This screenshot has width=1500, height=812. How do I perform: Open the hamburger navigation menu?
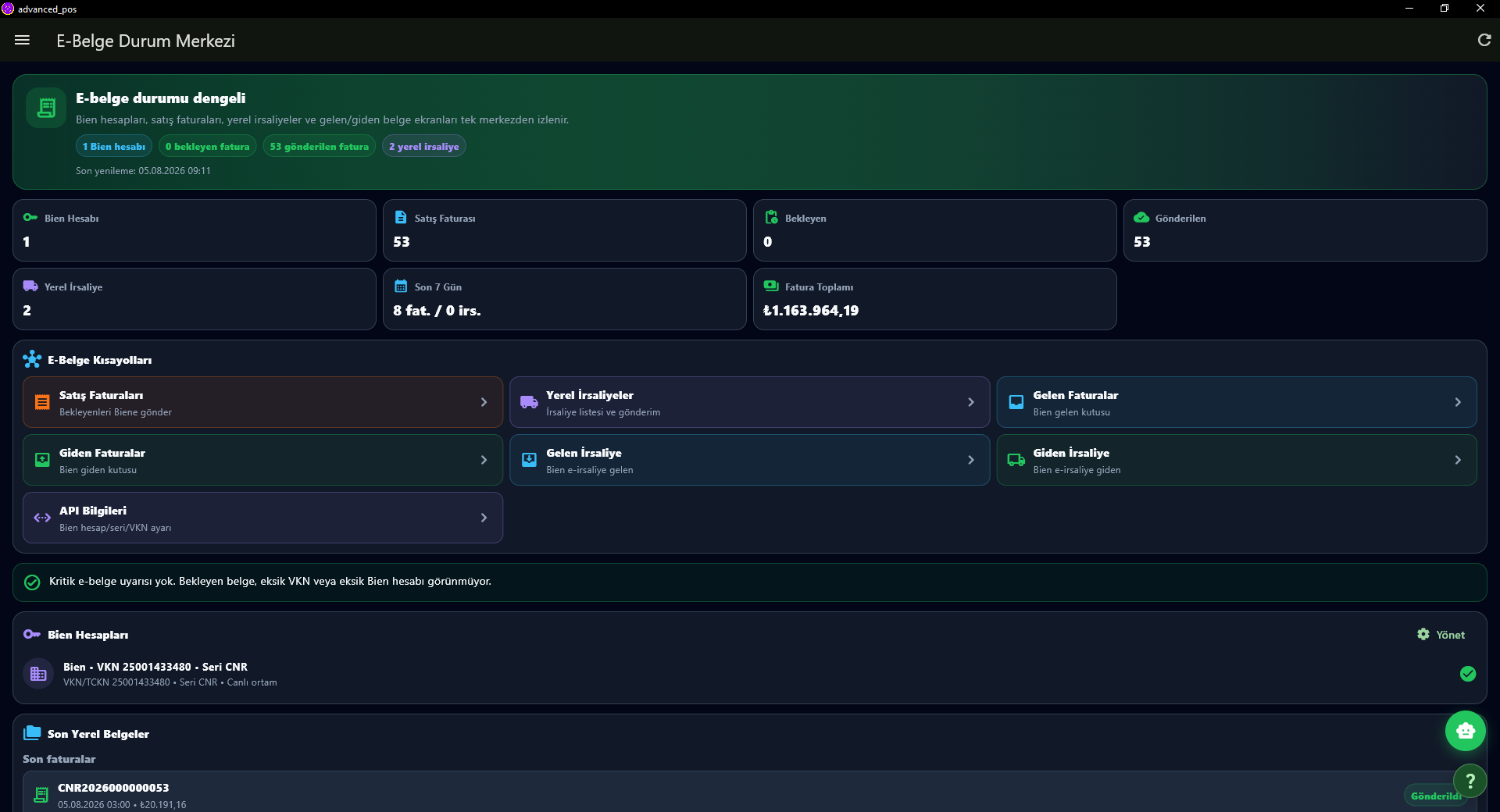click(22, 40)
